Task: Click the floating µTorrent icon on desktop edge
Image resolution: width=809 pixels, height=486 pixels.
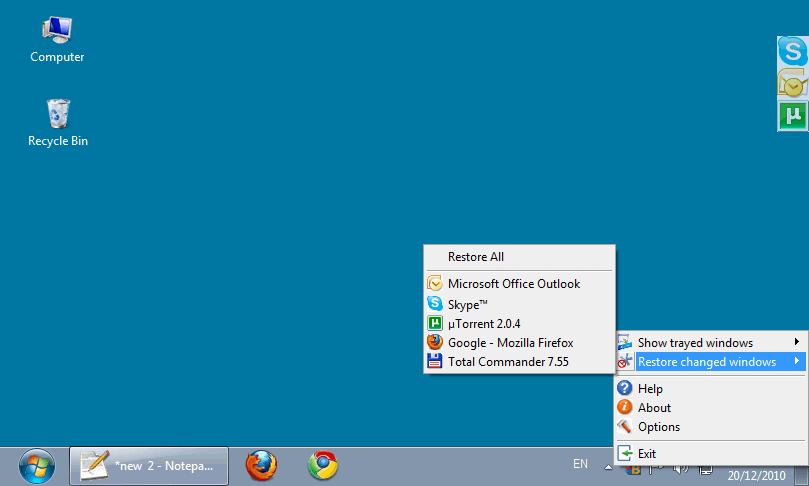Action: coord(792,116)
